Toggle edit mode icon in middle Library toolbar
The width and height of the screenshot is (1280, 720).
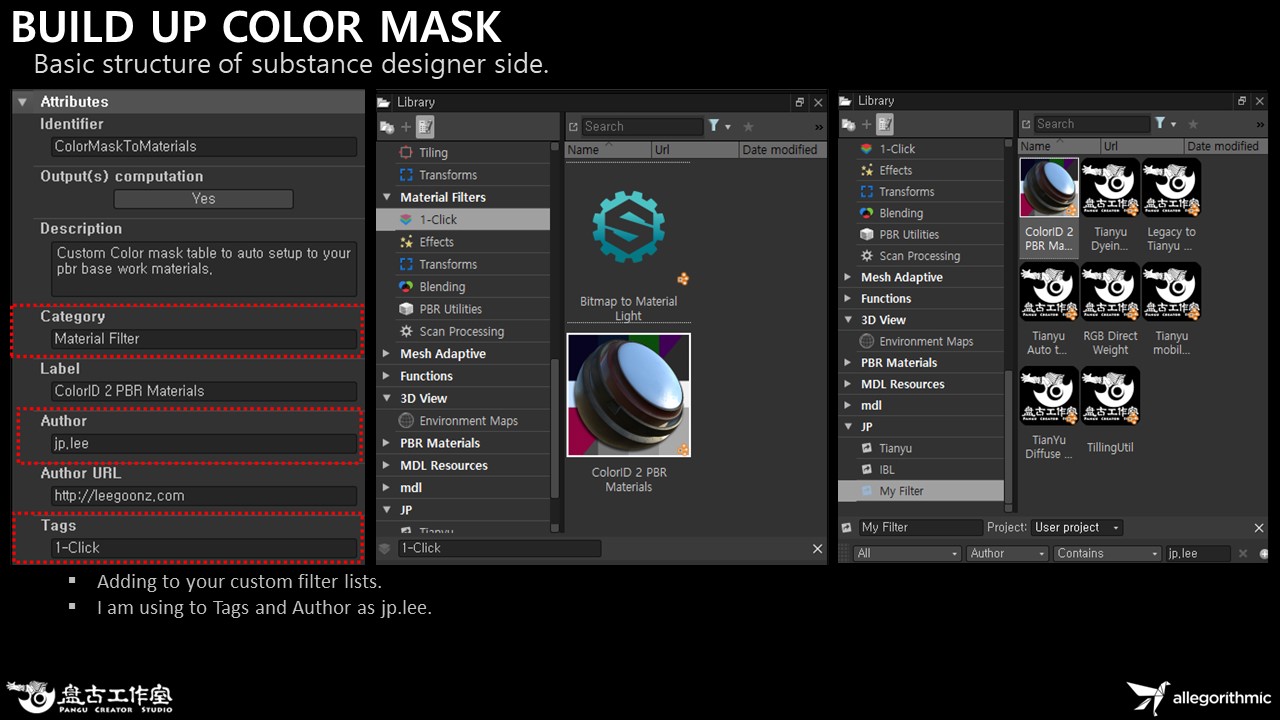(x=425, y=127)
